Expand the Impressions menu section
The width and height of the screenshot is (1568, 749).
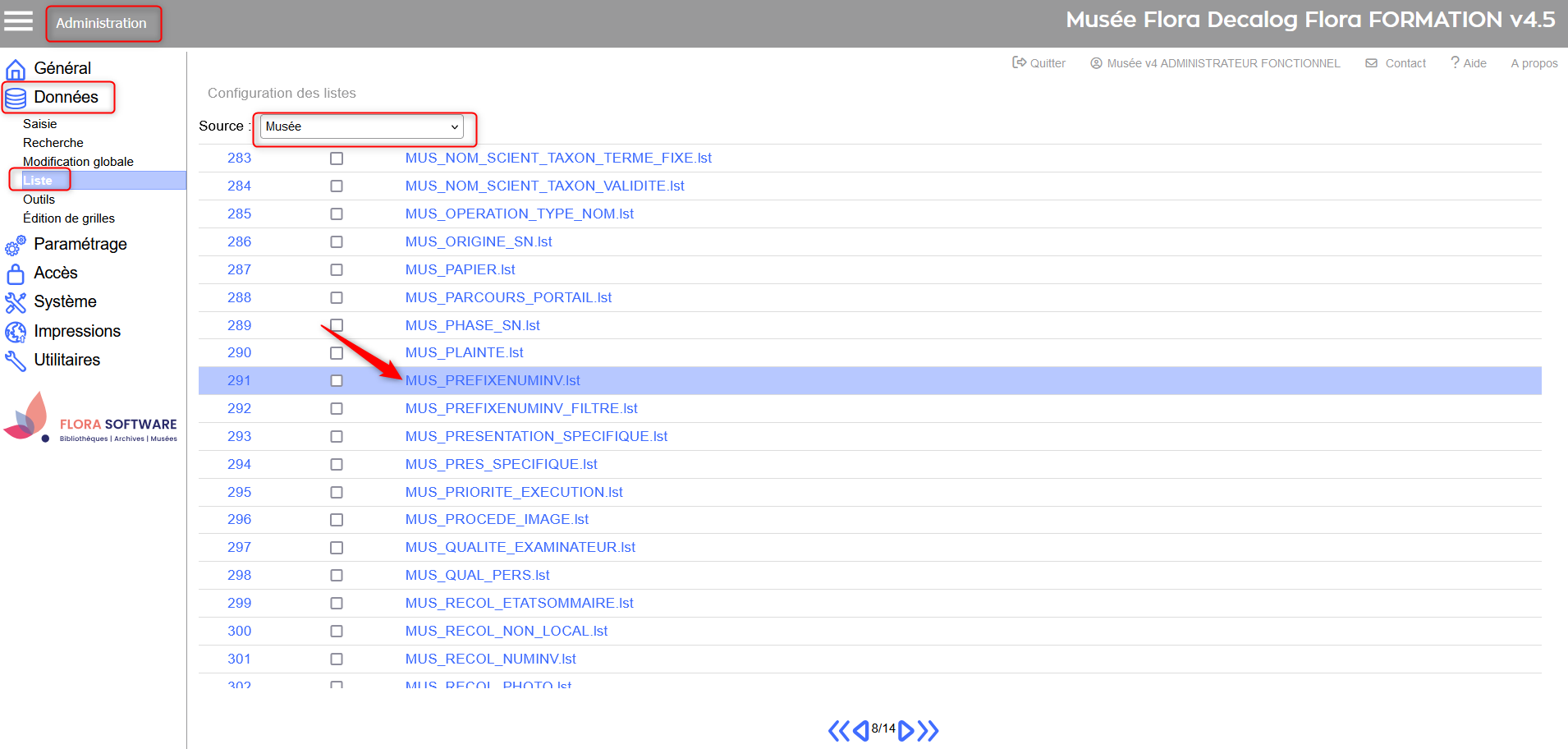[77, 331]
